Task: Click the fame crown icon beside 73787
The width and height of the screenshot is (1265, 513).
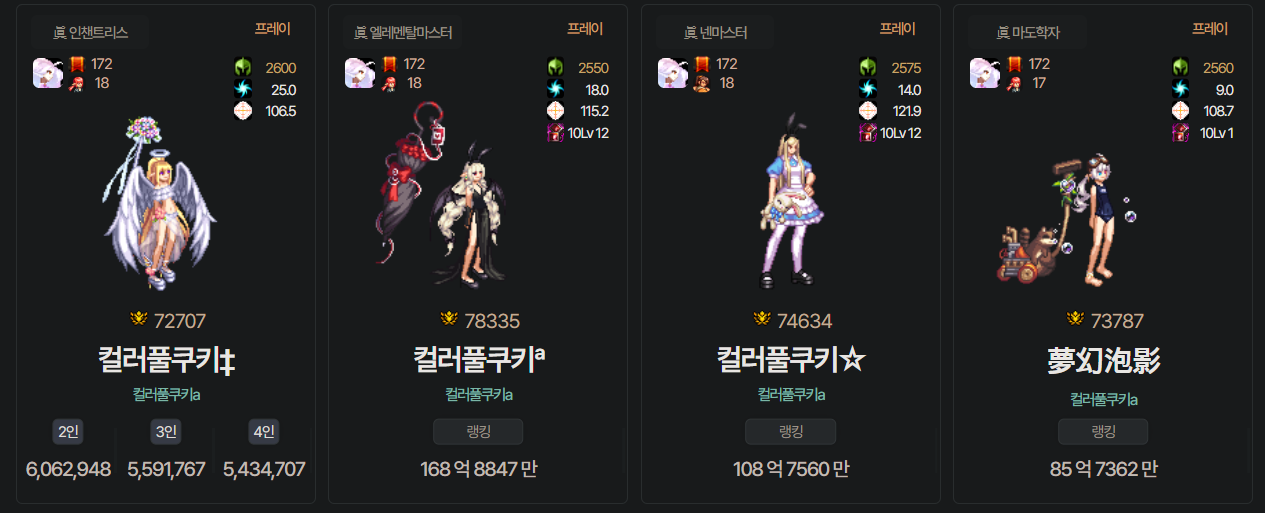Action: (x=1076, y=319)
